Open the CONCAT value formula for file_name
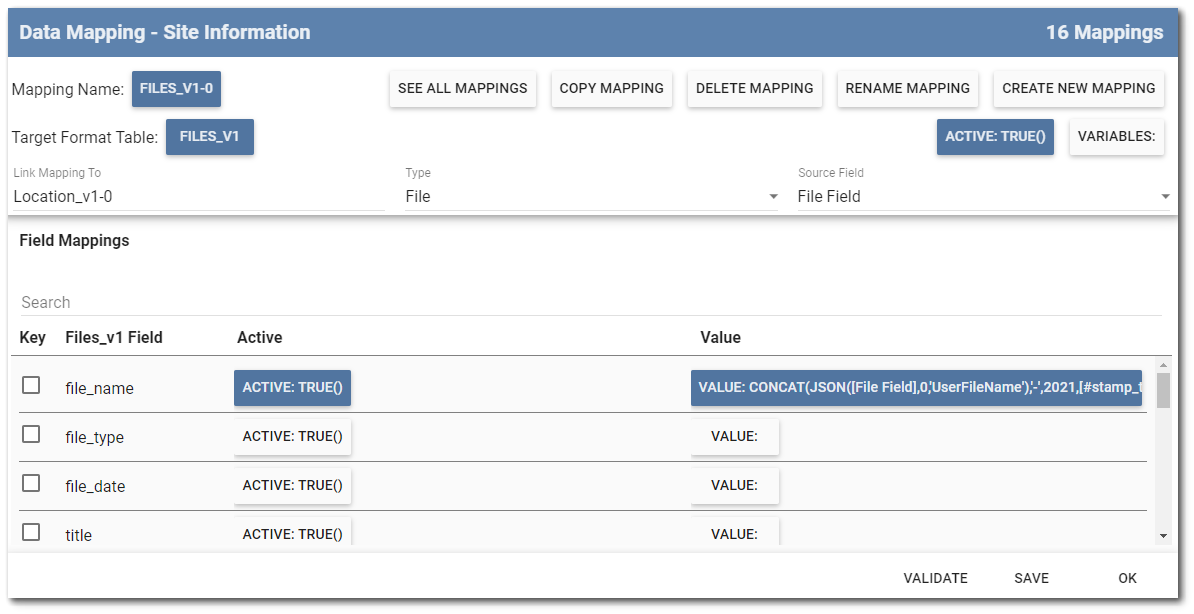Image resolution: width=1194 pixels, height=614 pixels. coord(916,387)
